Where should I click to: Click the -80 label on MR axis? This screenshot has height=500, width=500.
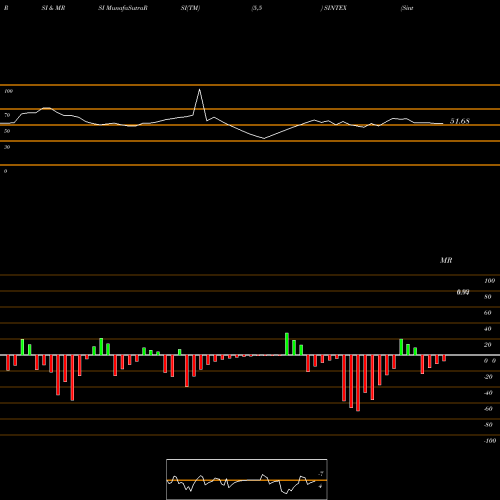pos(488,425)
